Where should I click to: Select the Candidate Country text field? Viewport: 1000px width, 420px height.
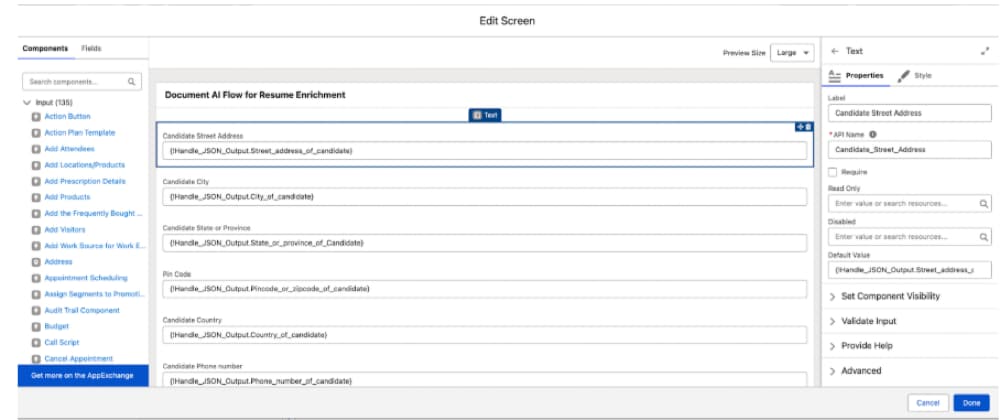[x=485, y=335]
